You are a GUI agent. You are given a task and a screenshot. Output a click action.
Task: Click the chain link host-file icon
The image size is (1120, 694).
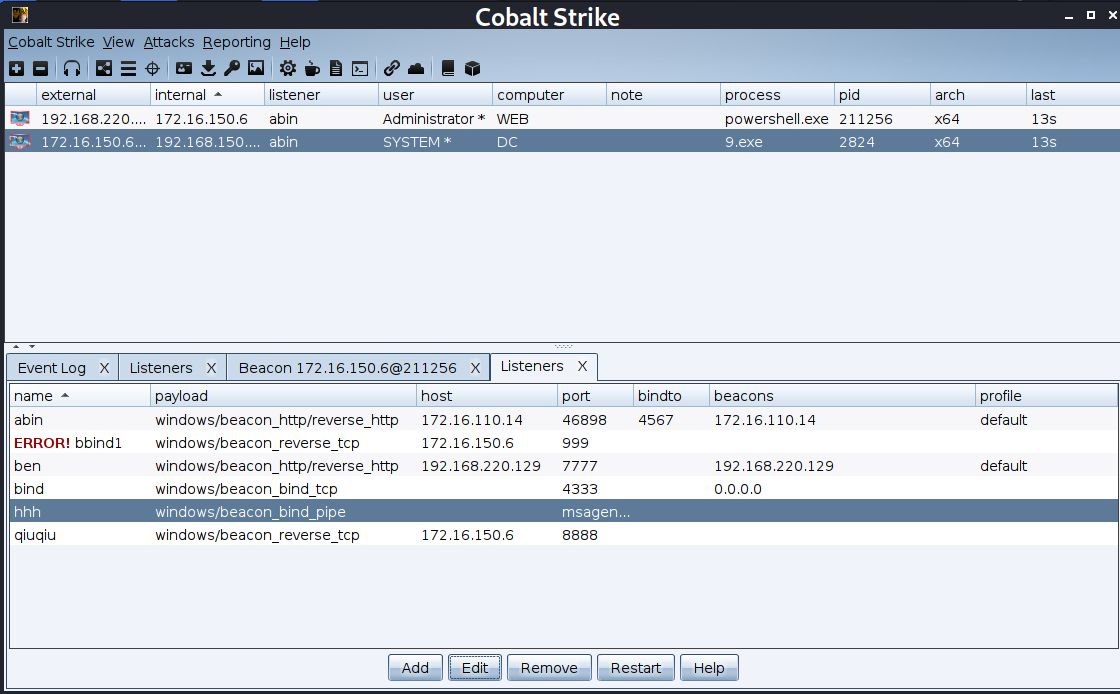pos(391,69)
